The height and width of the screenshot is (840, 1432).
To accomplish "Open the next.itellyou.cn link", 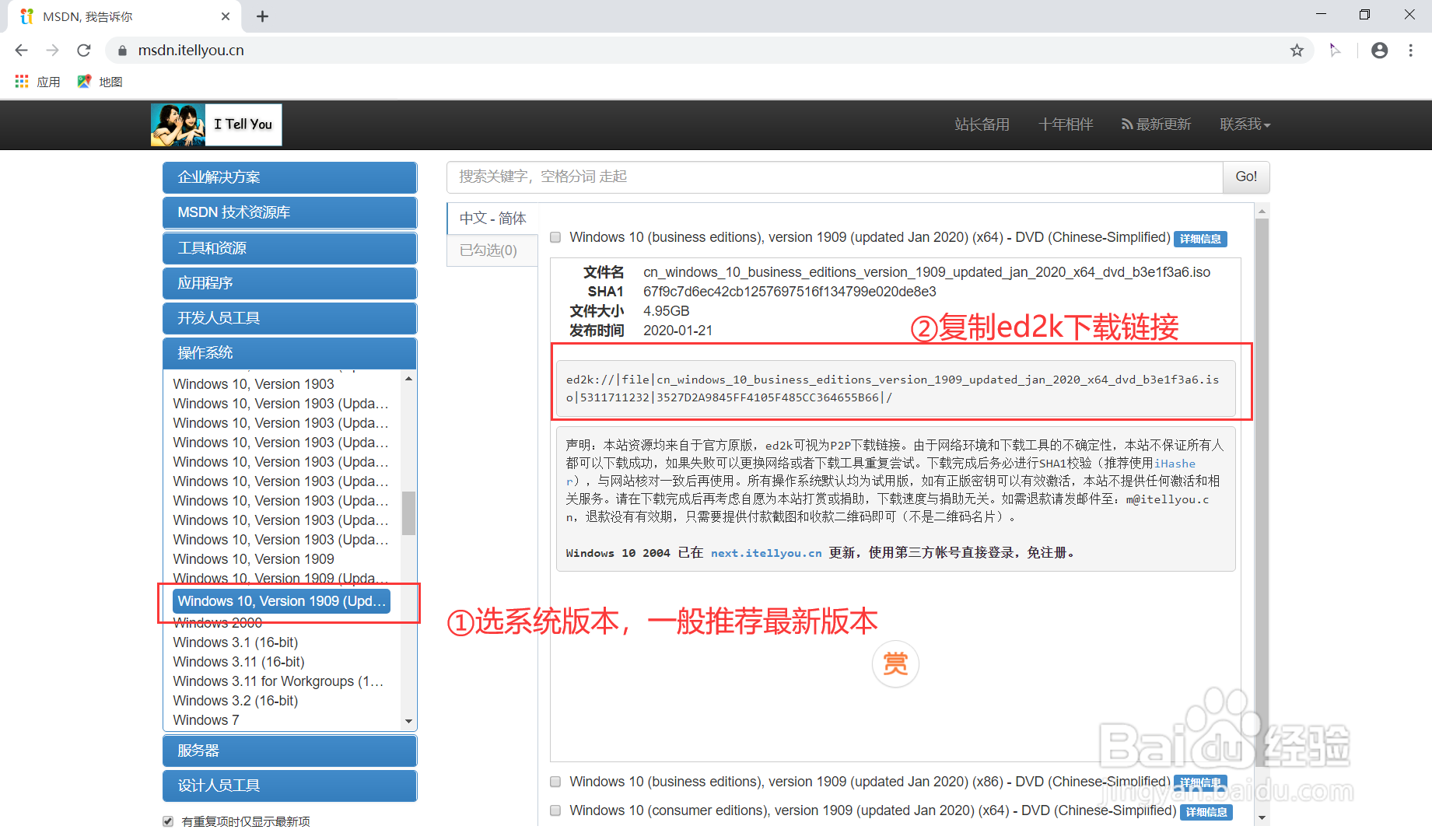I will pyautogui.click(x=766, y=553).
